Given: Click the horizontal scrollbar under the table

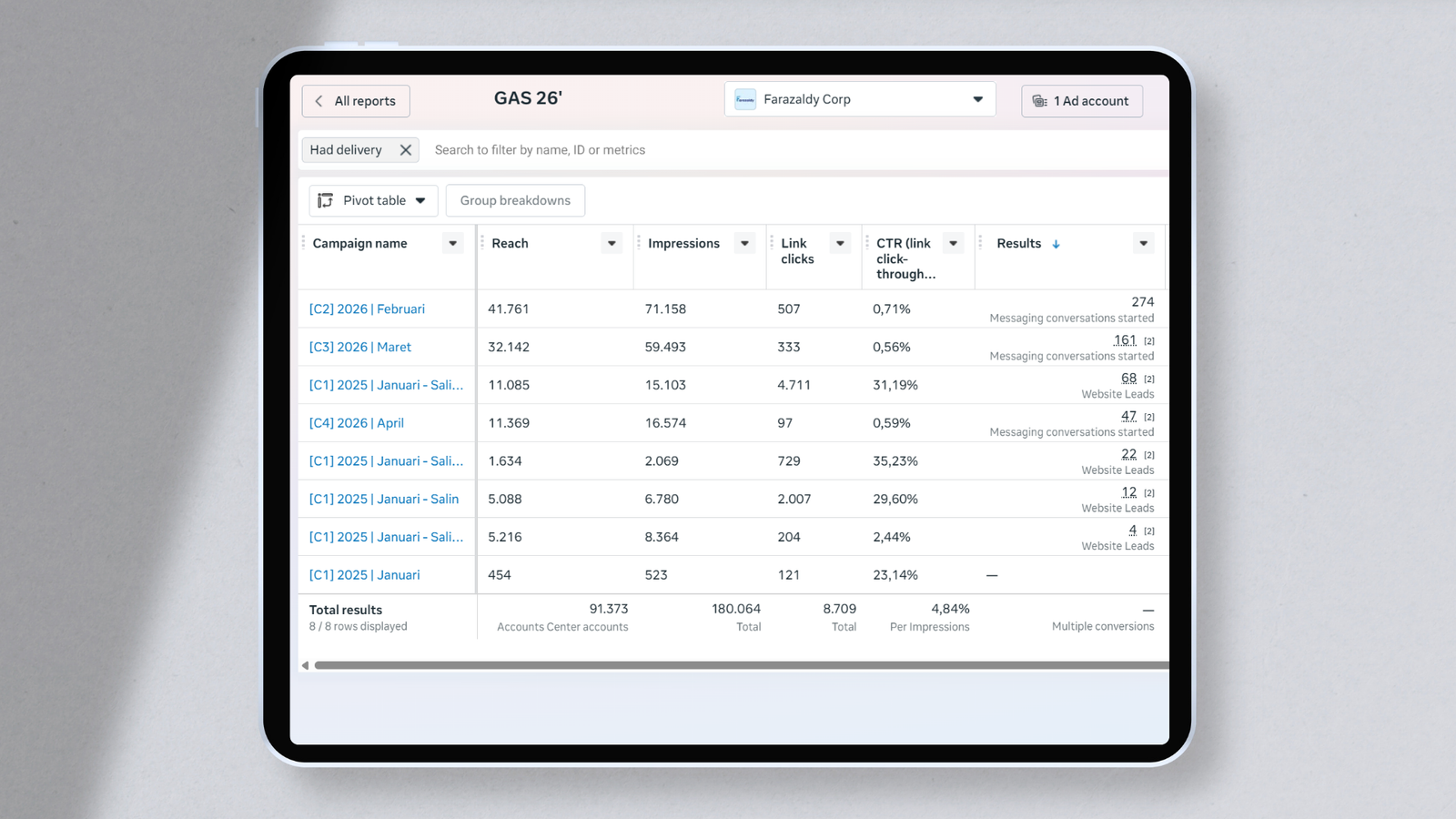Looking at the screenshot, I should [x=741, y=665].
